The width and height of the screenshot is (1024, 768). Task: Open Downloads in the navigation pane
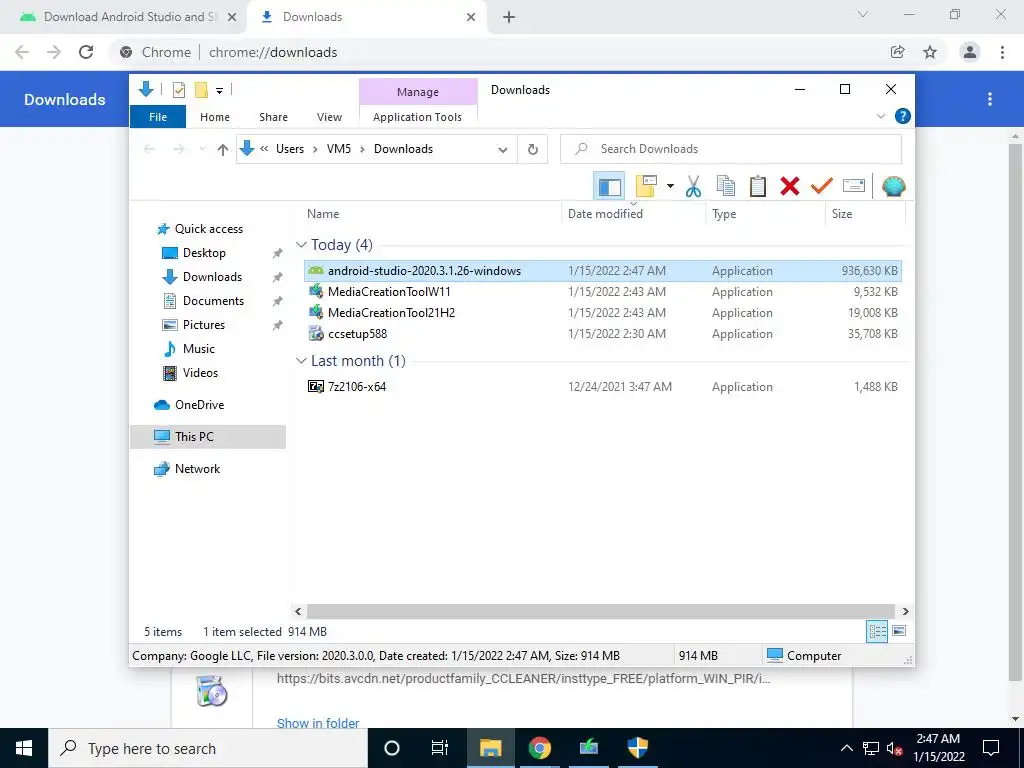pyautogui.click(x=212, y=277)
